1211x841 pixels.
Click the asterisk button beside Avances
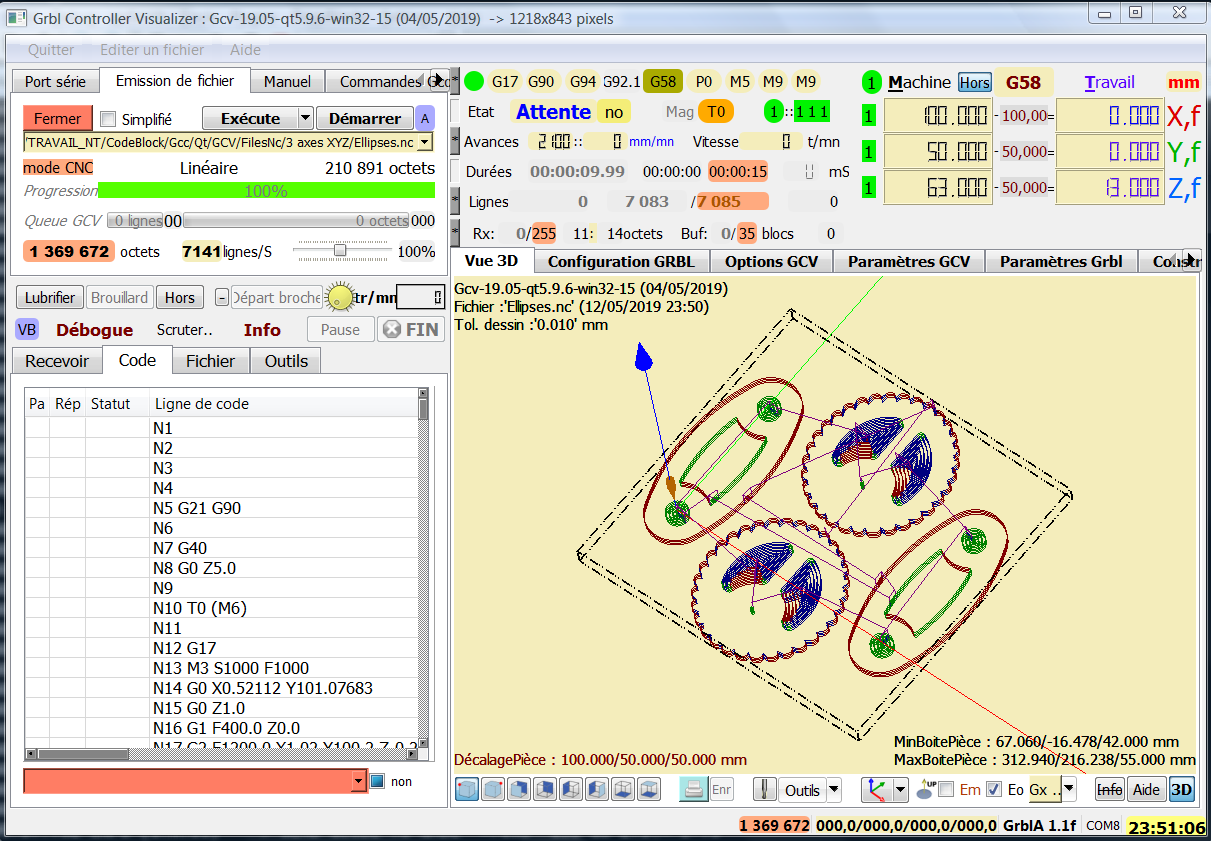(455, 142)
